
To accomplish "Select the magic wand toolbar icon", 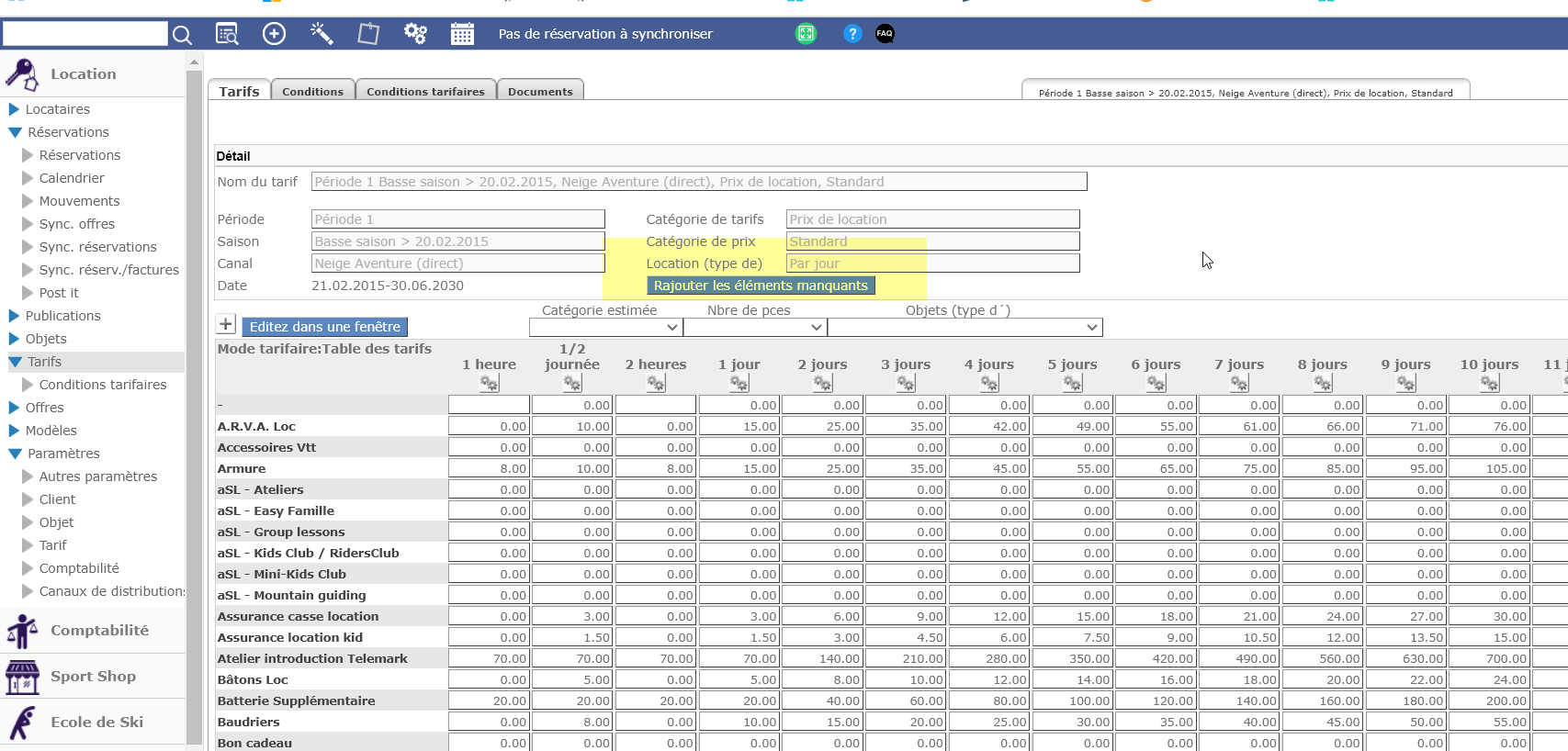I will click(x=321, y=34).
